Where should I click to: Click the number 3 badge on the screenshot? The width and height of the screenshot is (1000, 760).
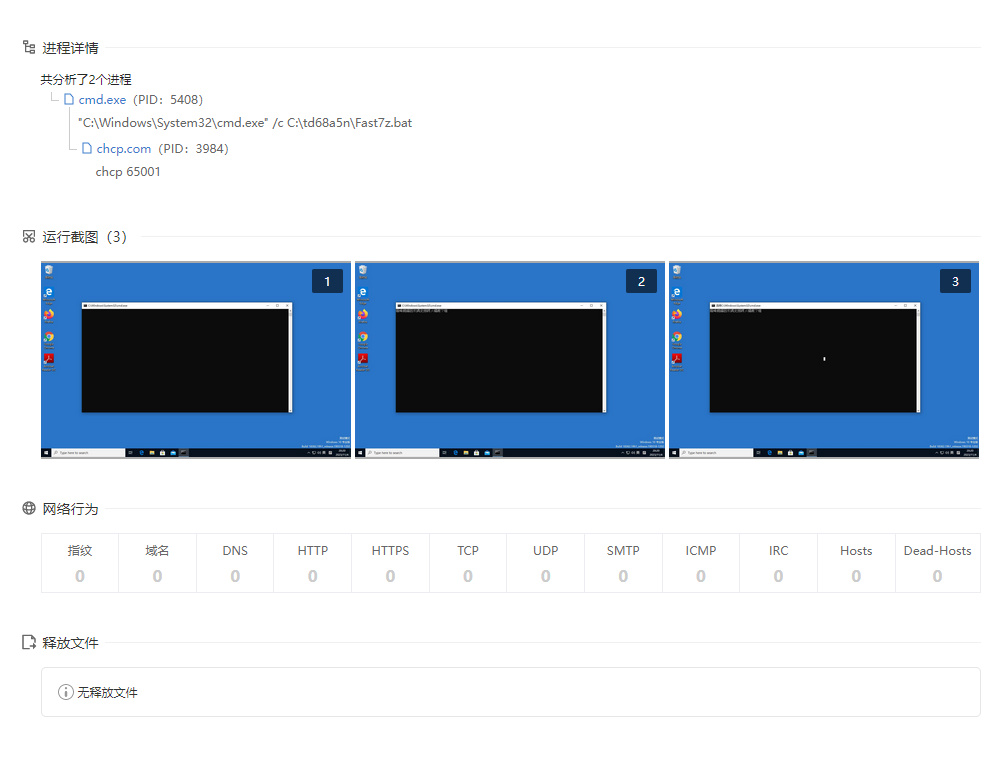click(955, 282)
